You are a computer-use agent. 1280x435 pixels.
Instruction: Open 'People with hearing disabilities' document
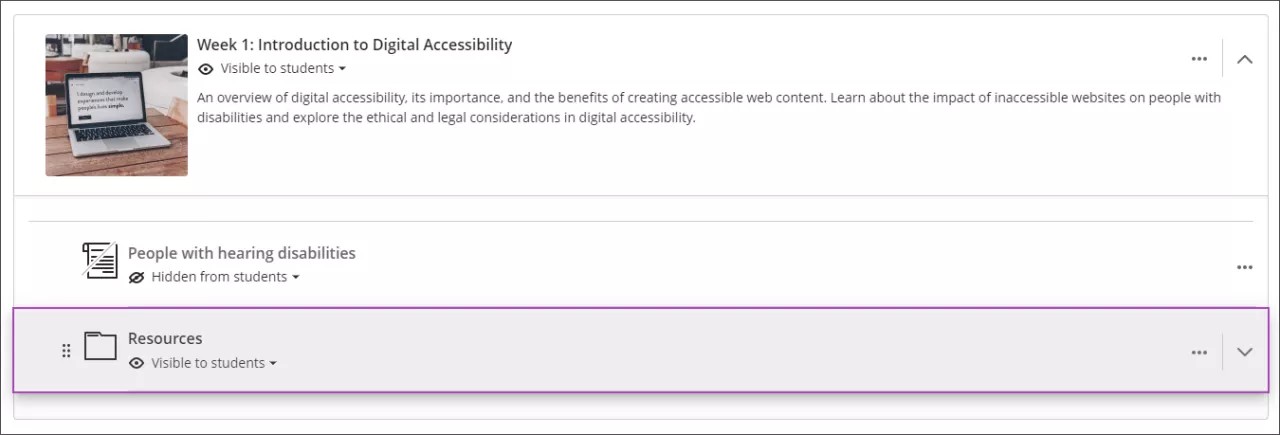(241, 253)
